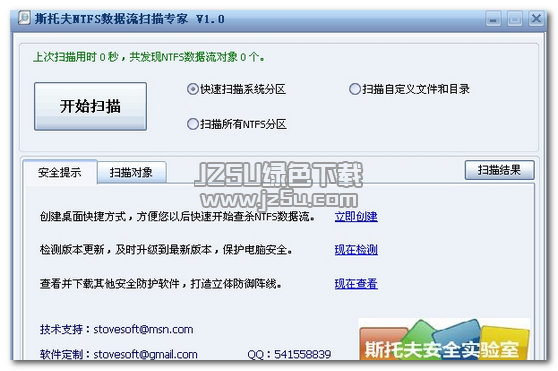Click the 现在检测 update link

coord(356,250)
